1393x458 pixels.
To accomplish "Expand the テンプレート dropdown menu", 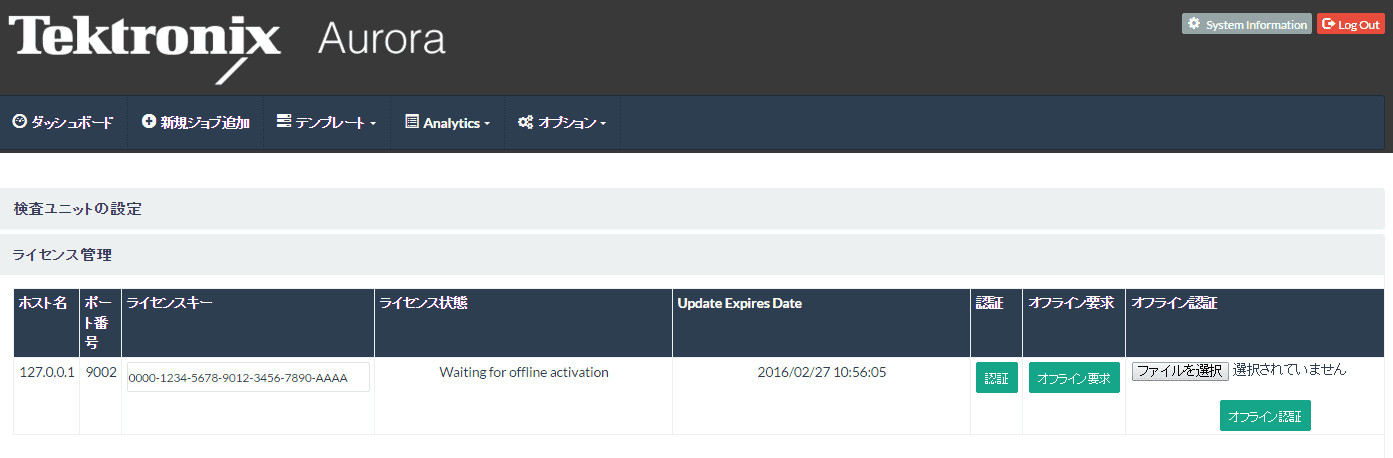I will (326, 122).
